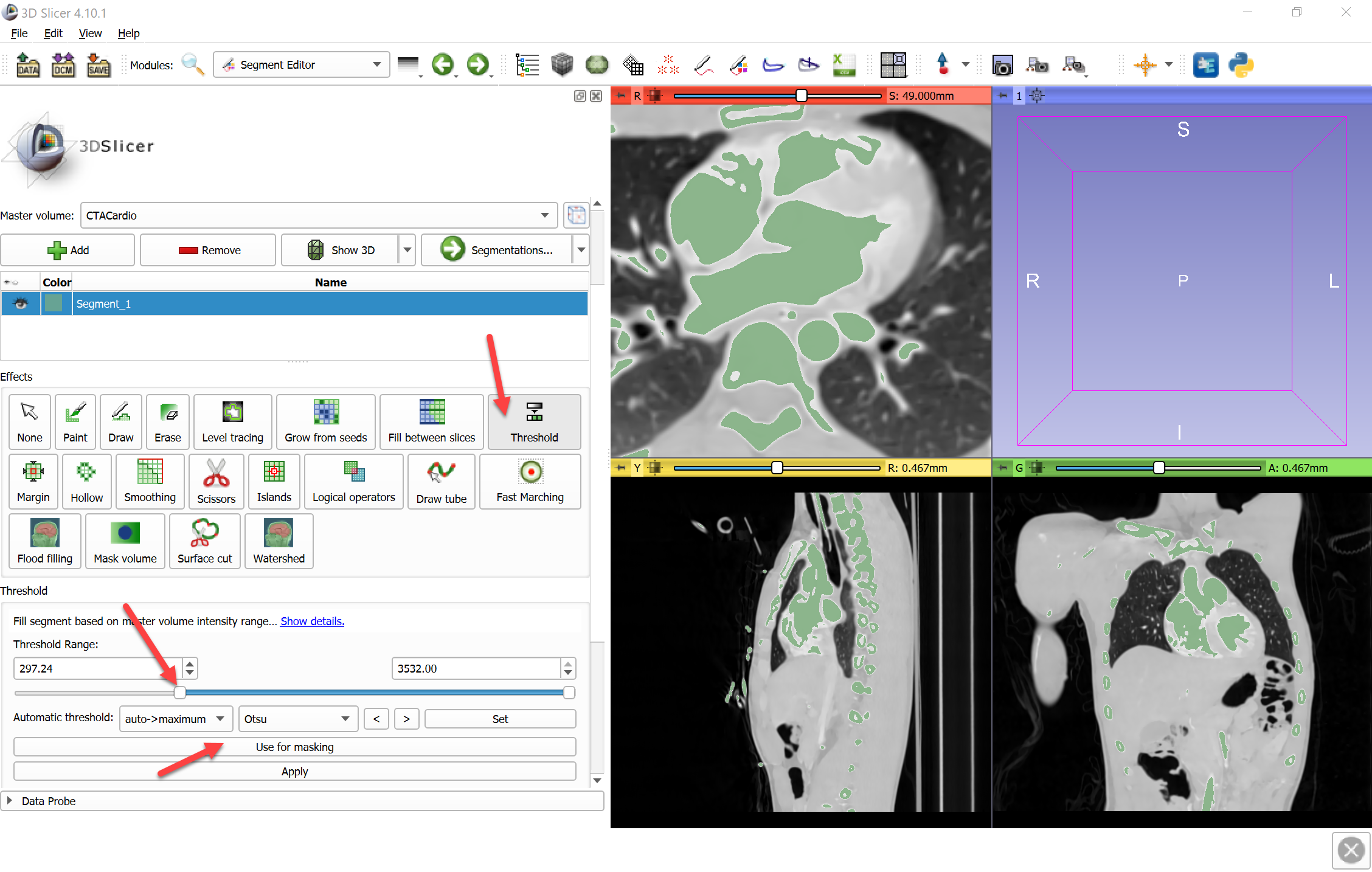The width and height of the screenshot is (1372, 872).
Task: Open the Help menu
Action: tap(128, 32)
